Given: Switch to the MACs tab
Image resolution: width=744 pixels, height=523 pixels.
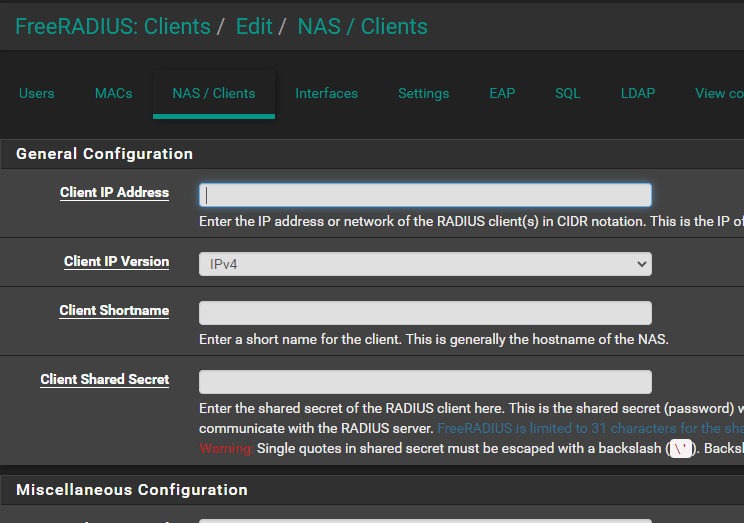Looking at the screenshot, I should point(113,93).
